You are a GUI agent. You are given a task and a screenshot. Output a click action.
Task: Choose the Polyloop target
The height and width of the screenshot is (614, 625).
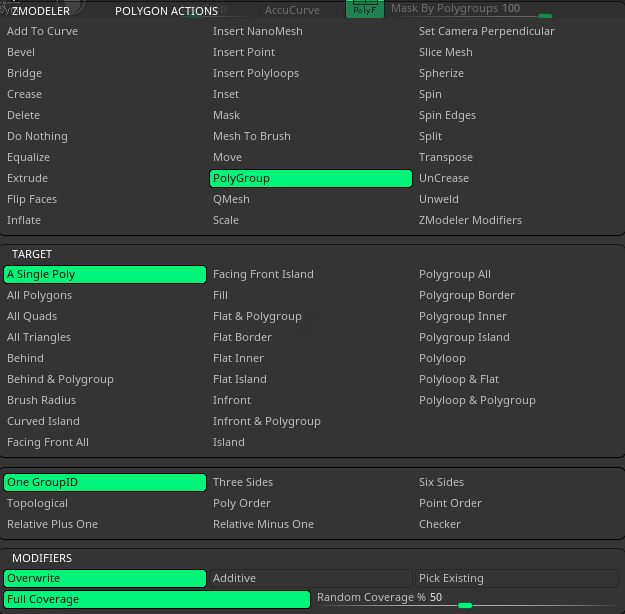[442, 358]
